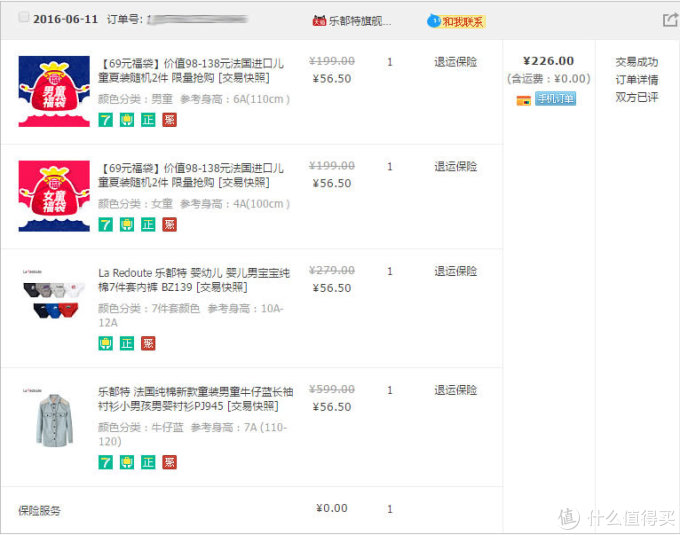Viewport: 680px width, 535px height.
Task: Click the red 聚 icon in 女童 row
Action: tap(170, 225)
